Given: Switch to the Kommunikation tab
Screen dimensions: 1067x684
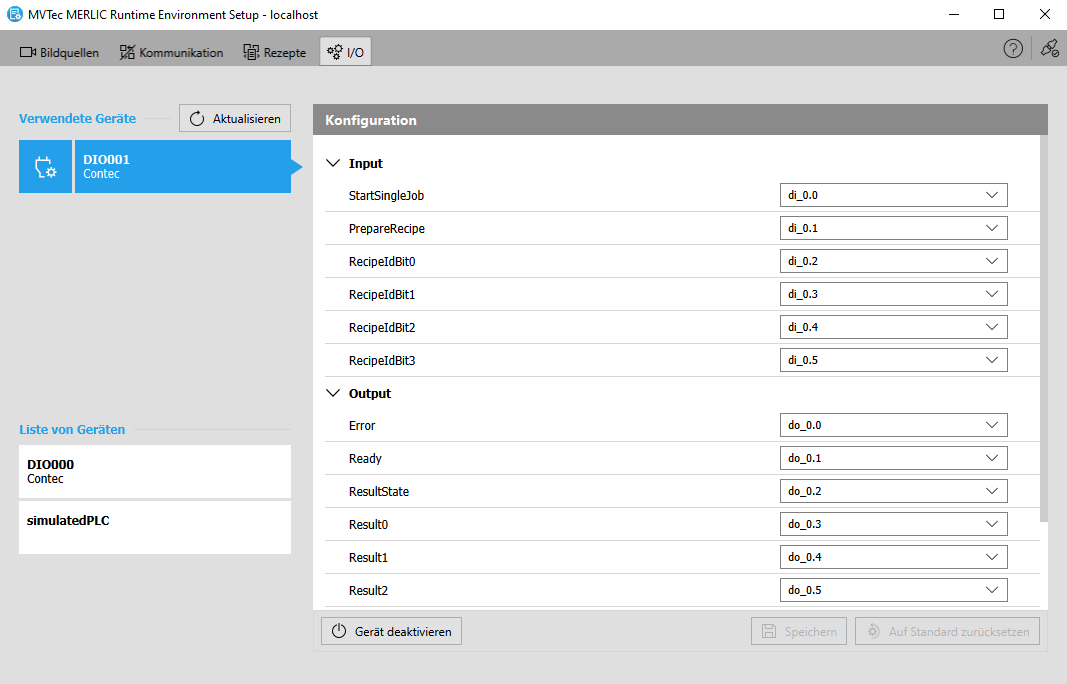Looking at the screenshot, I should pos(171,52).
